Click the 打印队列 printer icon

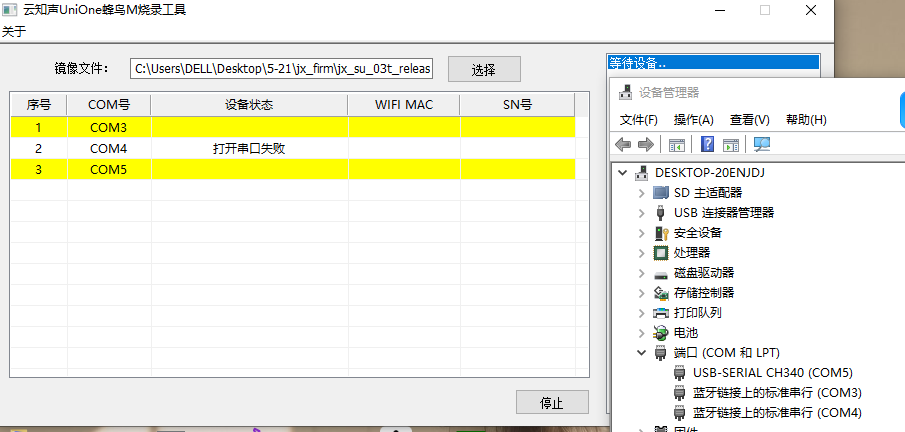(x=660, y=313)
